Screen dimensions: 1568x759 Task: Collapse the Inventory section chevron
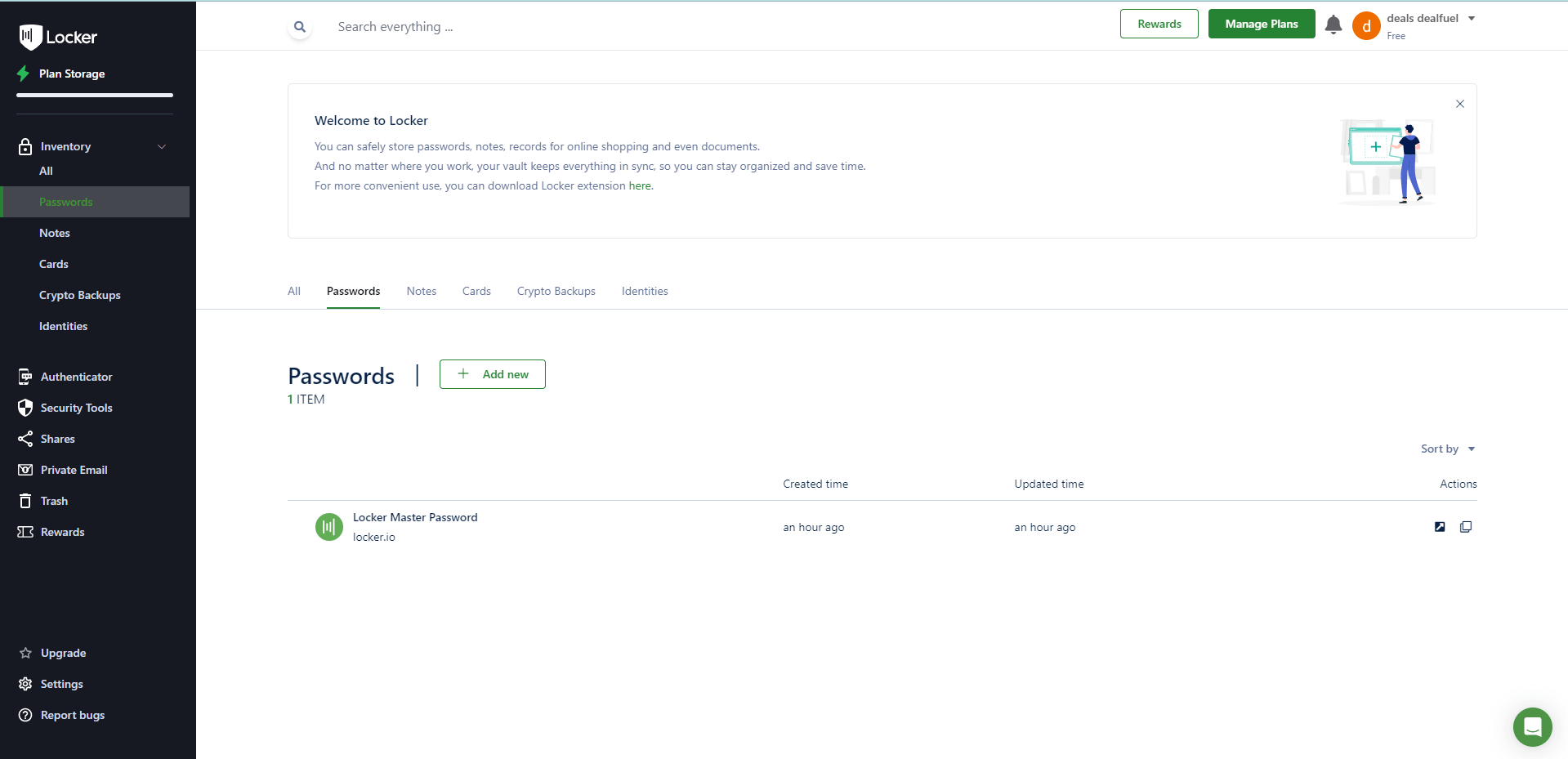click(x=162, y=147)
